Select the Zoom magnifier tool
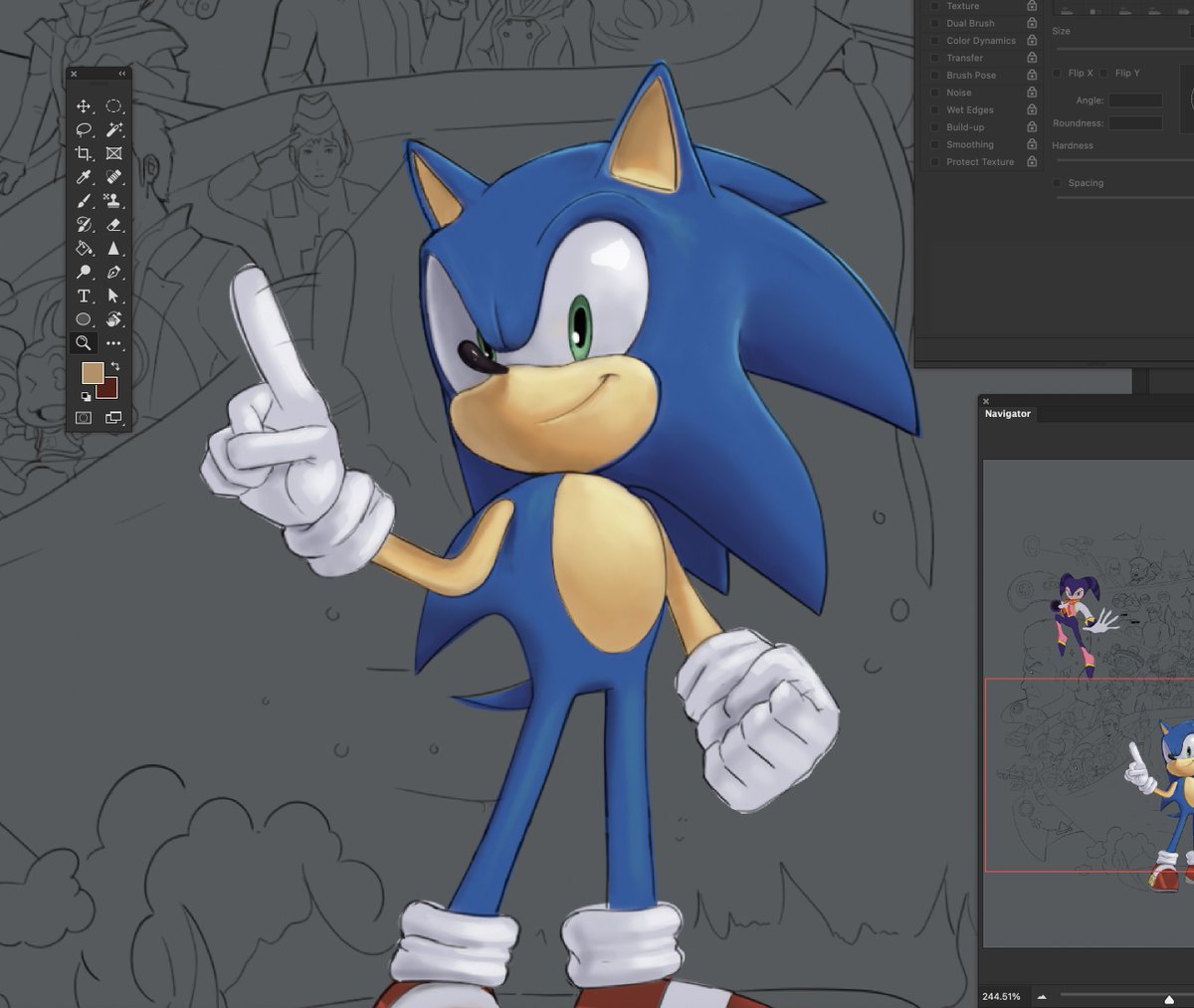The height and width of the screenshot is (1008, 1194). coord(84,343)
